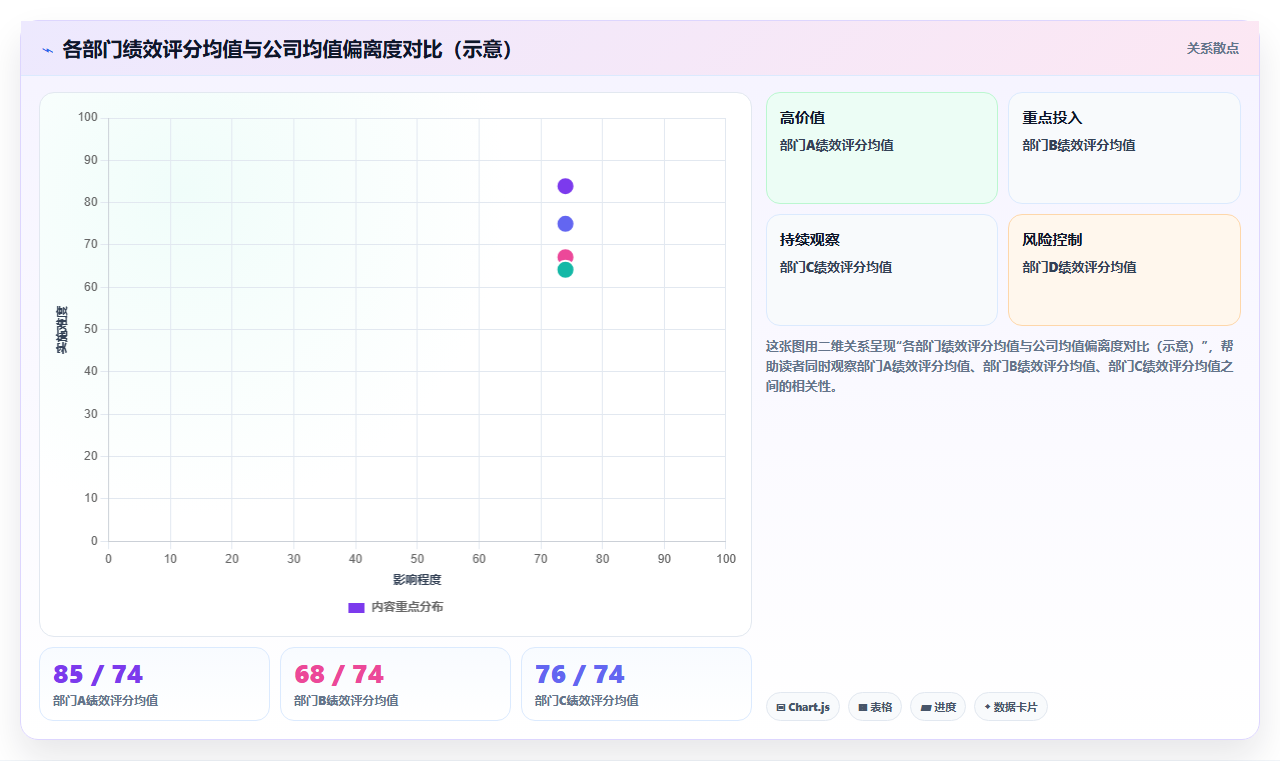This screenshot has width=1280, height=761.
Task: Click the 实施难度 y-axis label
Action: pyautogui.click(x=62, y=330)
